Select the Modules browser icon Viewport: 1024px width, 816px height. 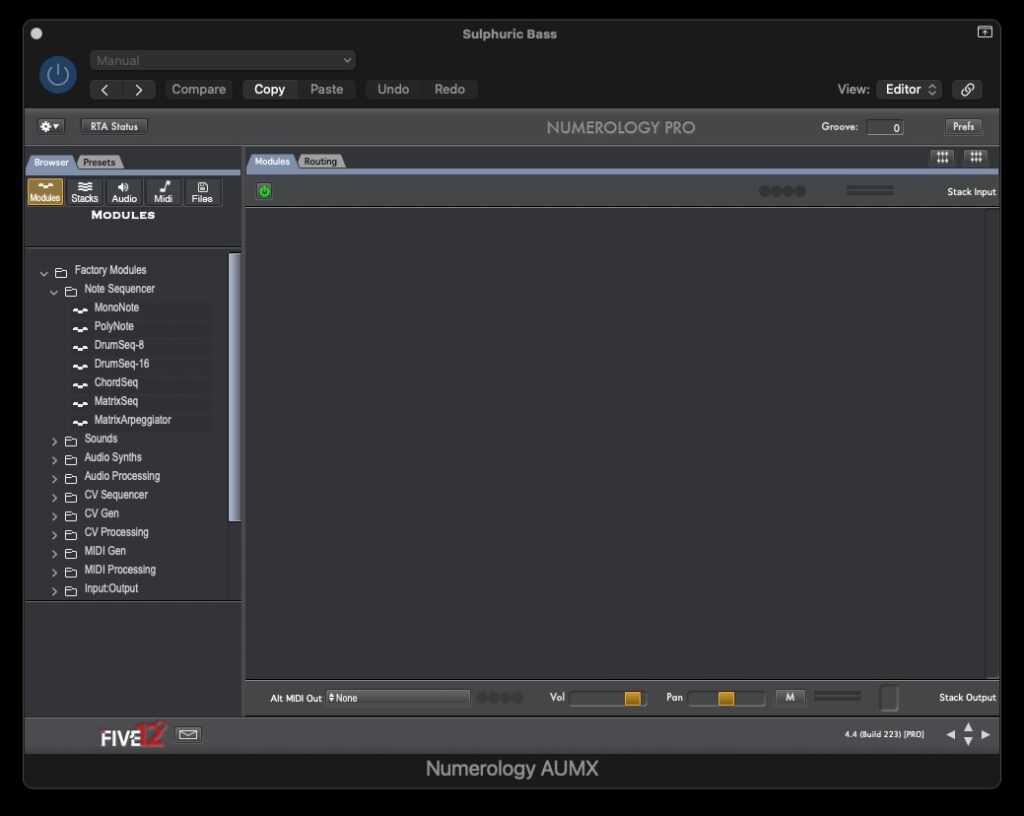[45, 192]
